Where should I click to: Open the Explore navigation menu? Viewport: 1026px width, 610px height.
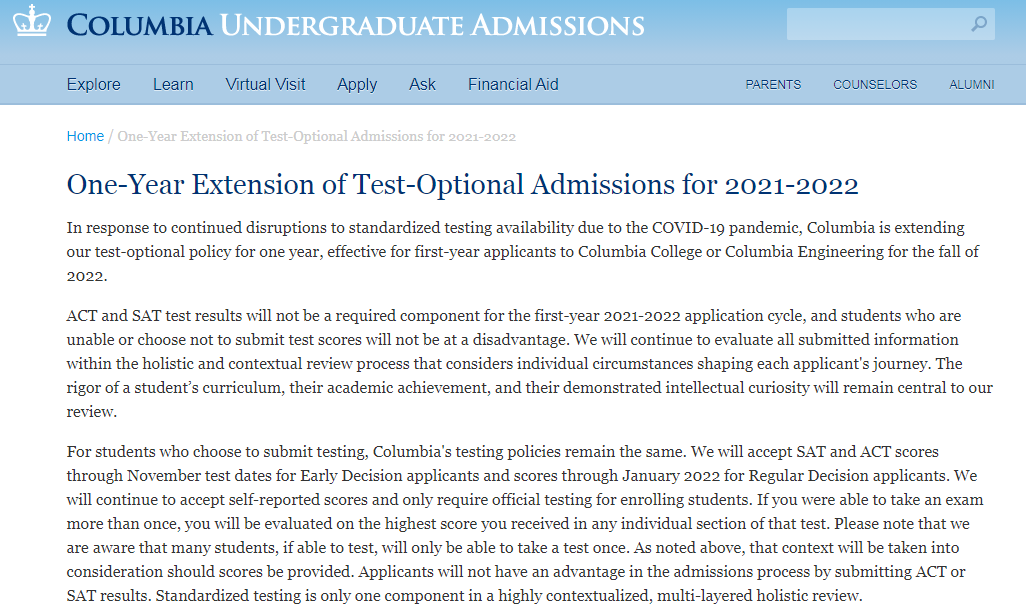(94, 84)
